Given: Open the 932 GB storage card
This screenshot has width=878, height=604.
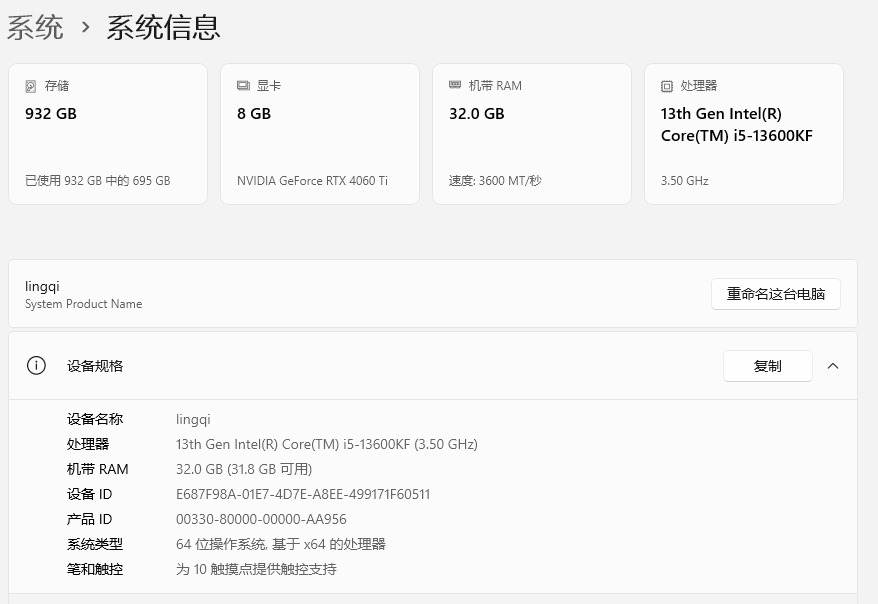Looking at the screenshot, I should [108, 134].
